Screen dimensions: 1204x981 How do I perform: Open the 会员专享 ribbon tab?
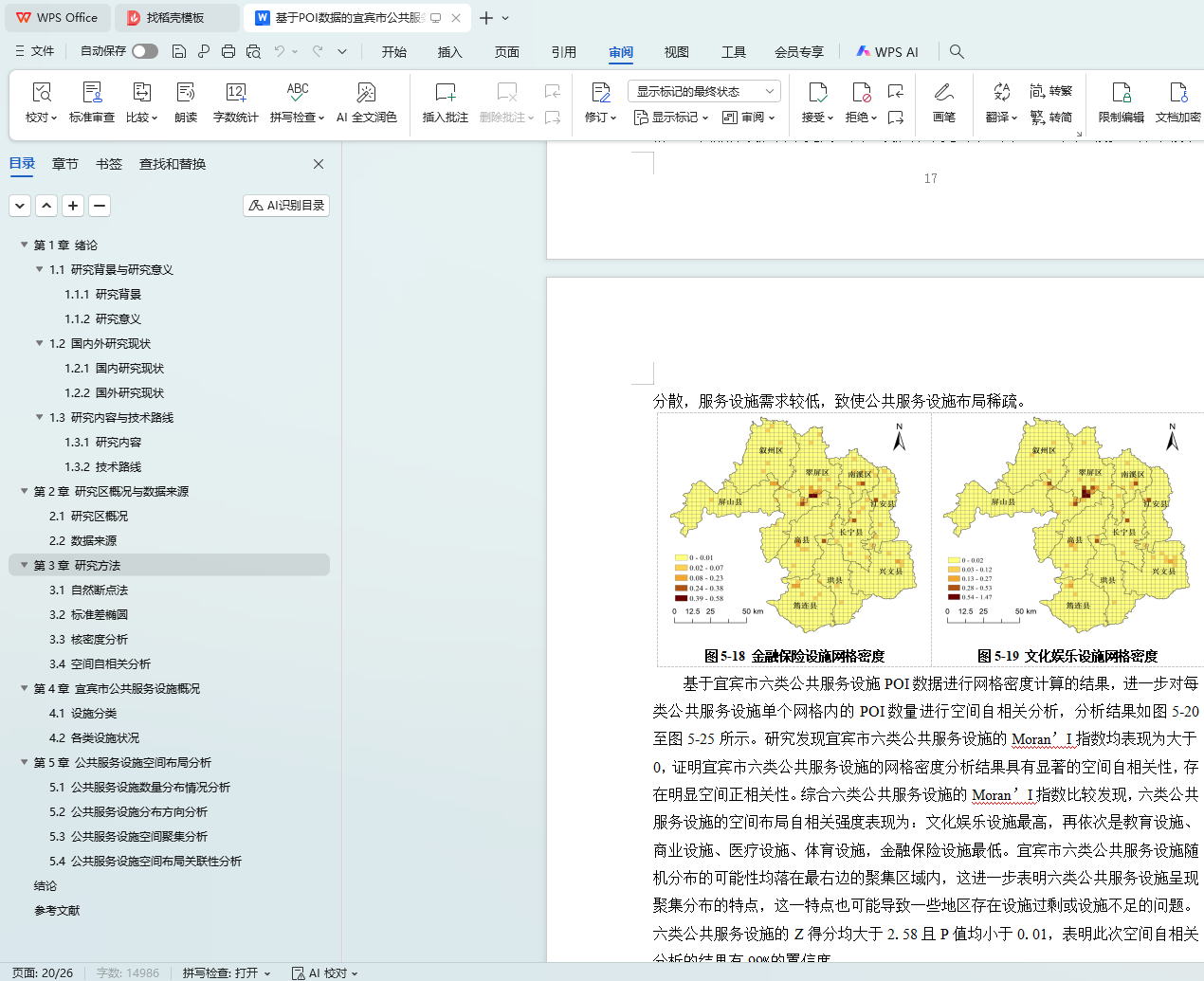point(799,52)
